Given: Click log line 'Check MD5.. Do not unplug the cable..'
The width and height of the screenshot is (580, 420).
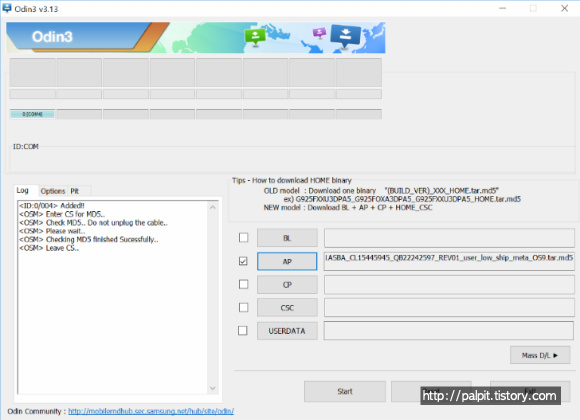Looking at the screenshot, I should pyautogui.click(x=93, y=222).
